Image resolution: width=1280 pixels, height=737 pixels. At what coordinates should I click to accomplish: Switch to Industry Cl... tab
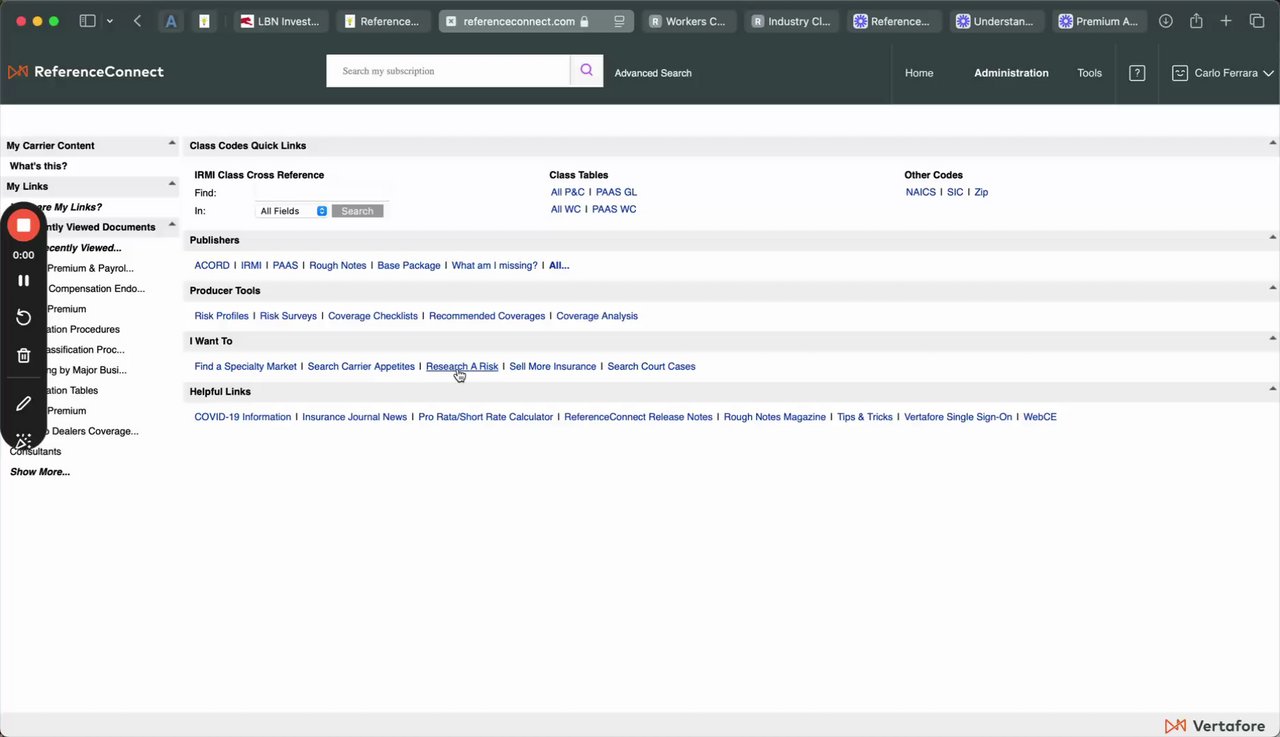[791, 21]
